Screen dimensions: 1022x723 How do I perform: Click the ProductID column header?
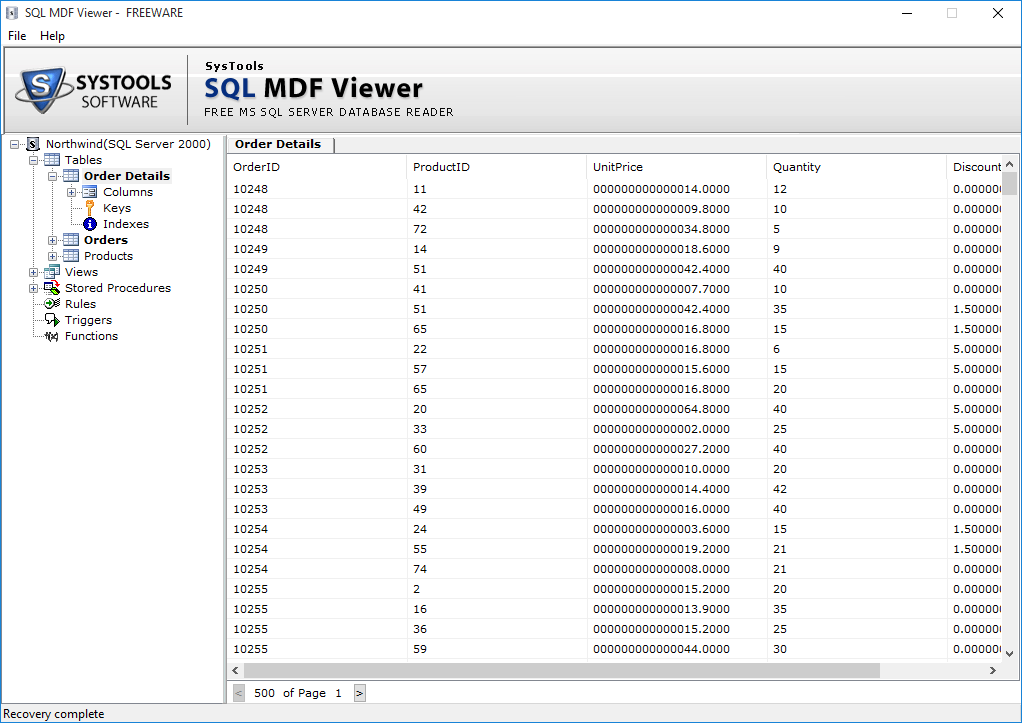point(497,167)
